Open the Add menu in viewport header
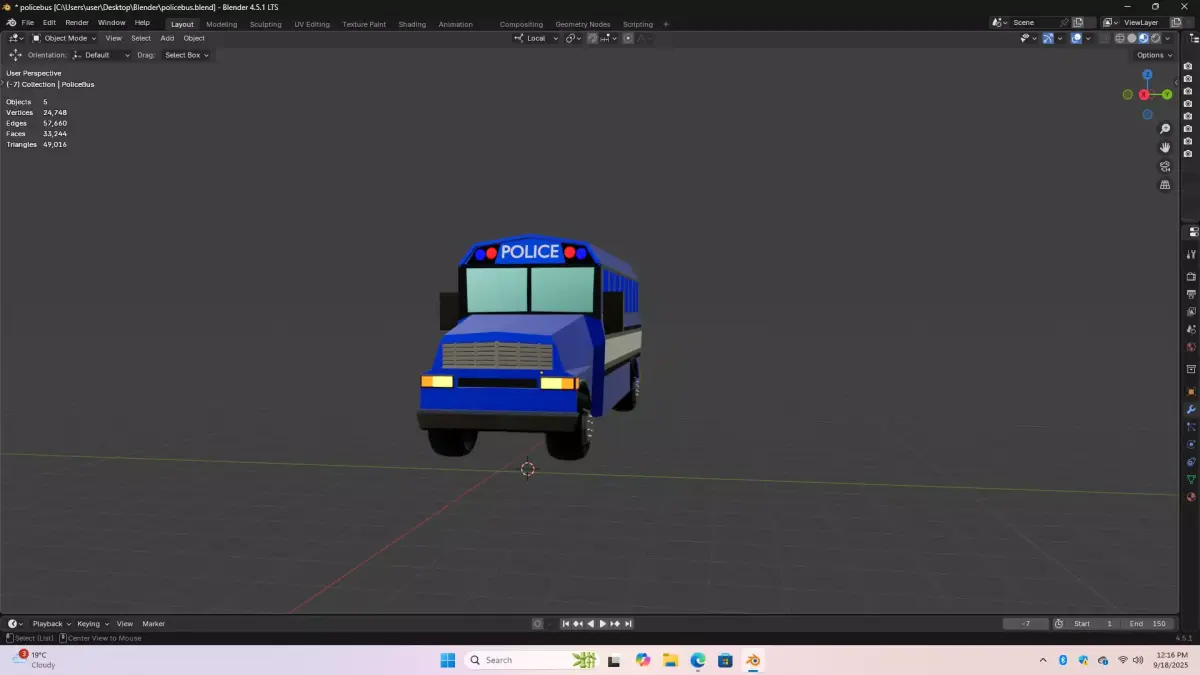1200x675 pixels. [167, 38]
